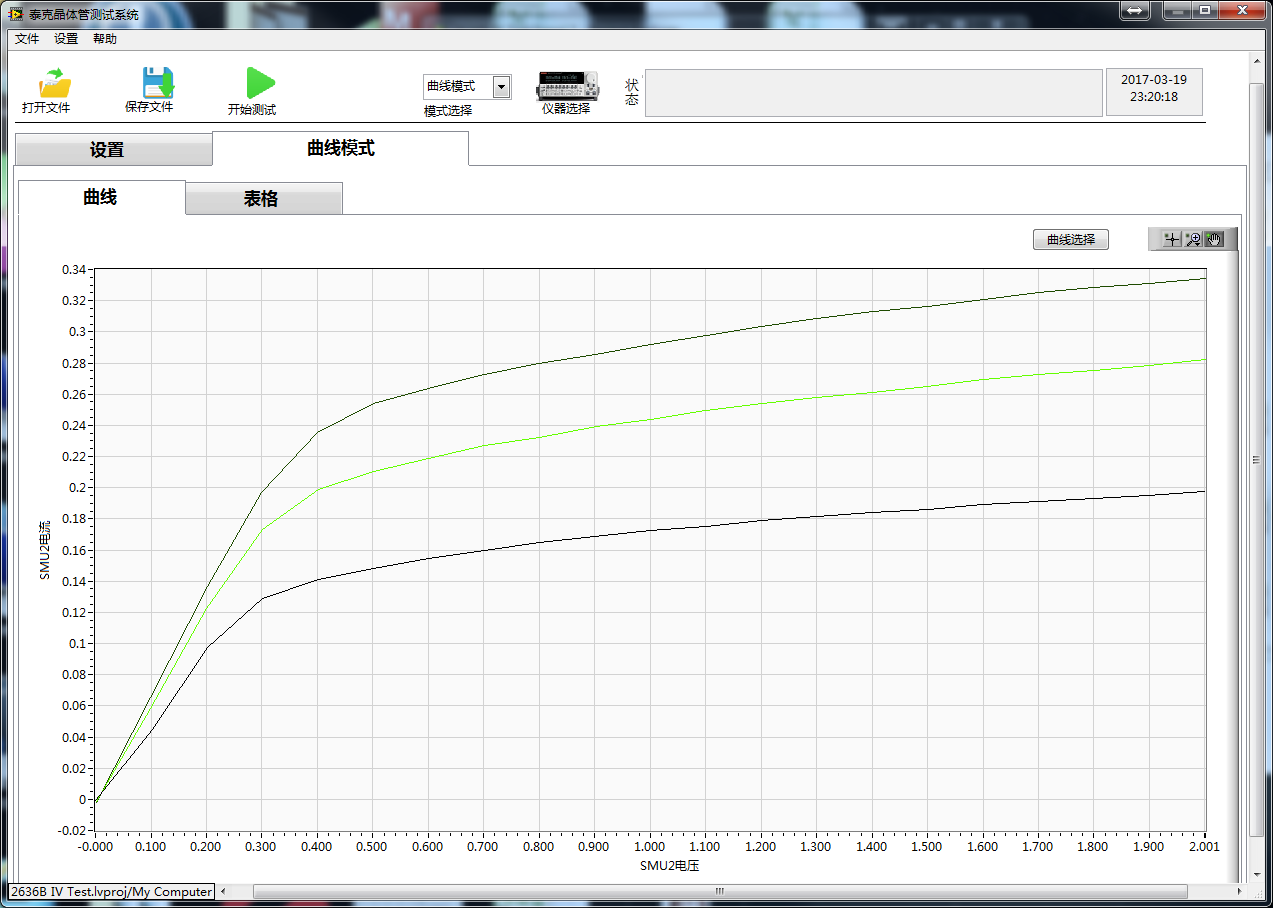This screenshot has width=1273, height=908.
Task: Click the 曲线选择 button
Action: [1070, 240]
